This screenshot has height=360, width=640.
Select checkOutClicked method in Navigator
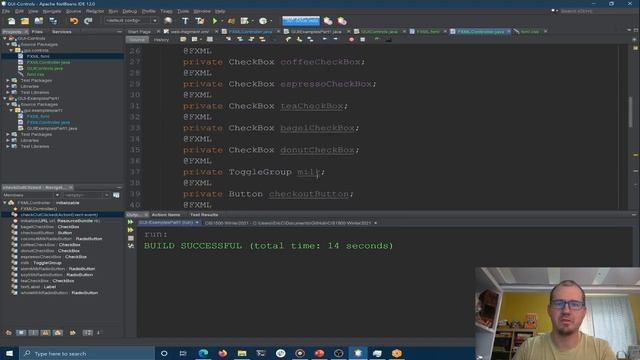pyautogui.click(x=59, y=215)
